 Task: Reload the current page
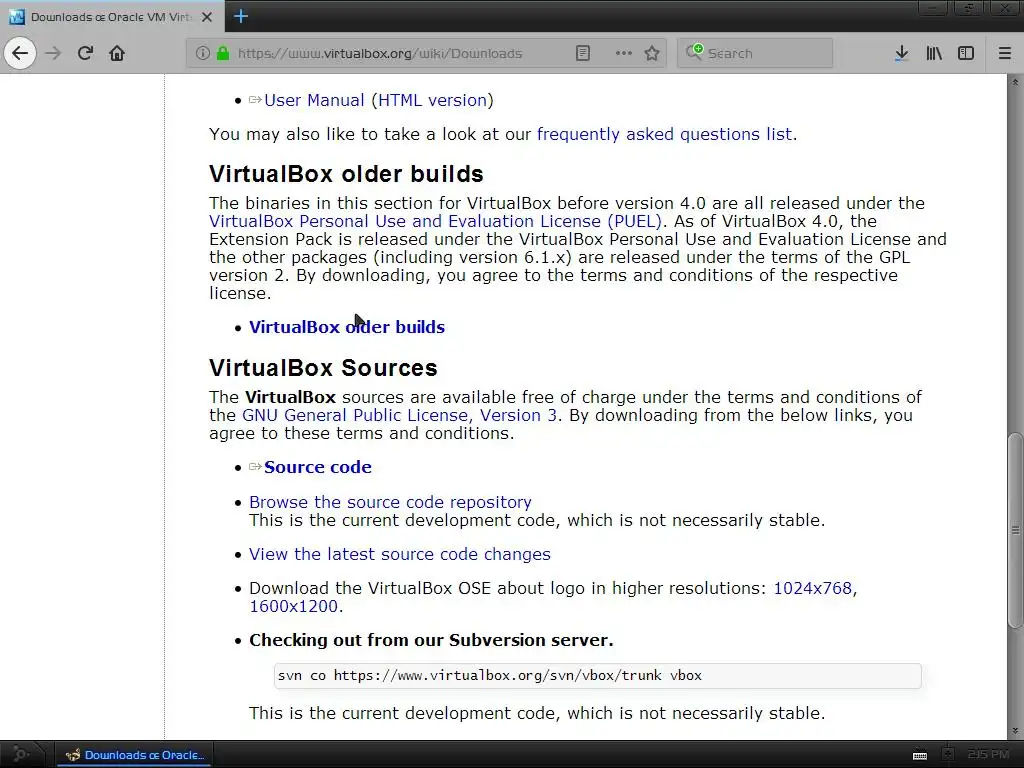[x=85, y=53]
